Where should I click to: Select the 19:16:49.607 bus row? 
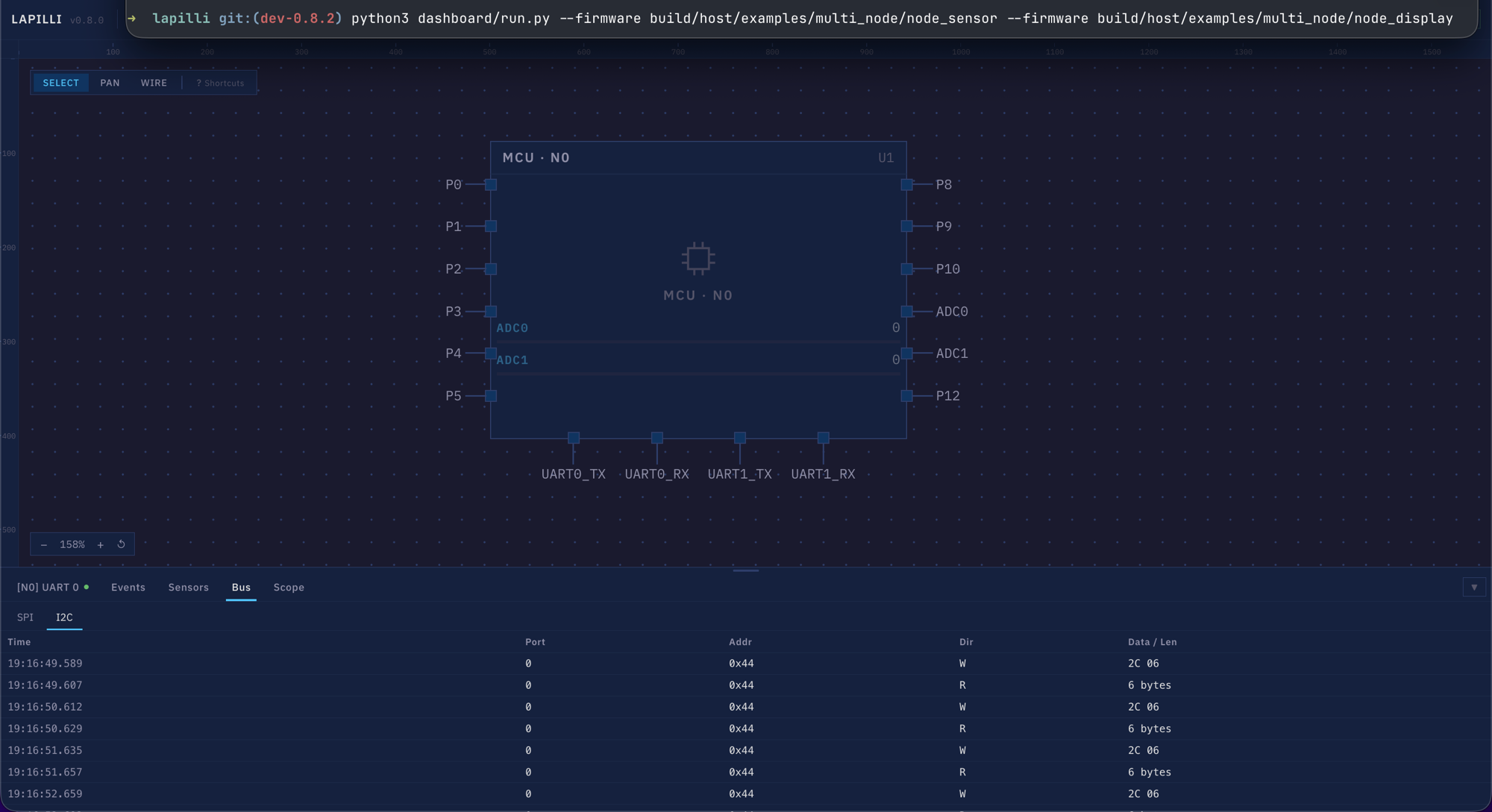point(746,685)
